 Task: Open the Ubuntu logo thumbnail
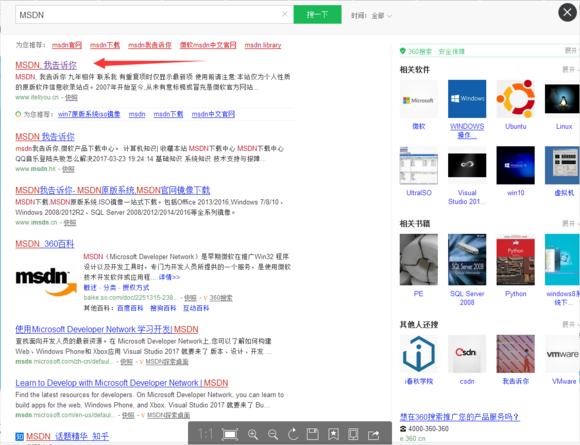coord(515,99)
